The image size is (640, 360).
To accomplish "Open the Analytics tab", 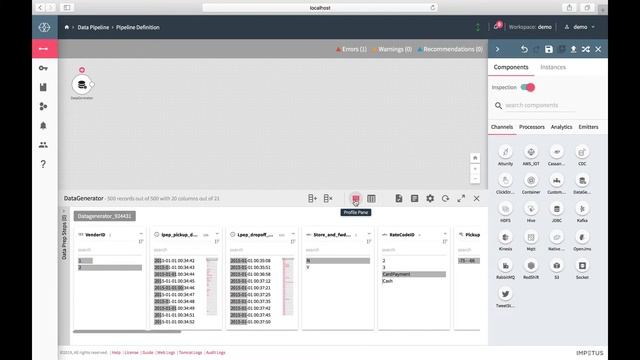I will [561, 127].
